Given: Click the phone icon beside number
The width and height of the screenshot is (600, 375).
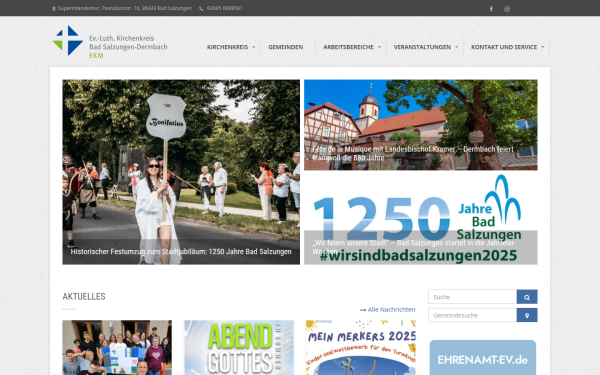Looking at the screenshot, I should pyautogui.click(x=201, y=8).
